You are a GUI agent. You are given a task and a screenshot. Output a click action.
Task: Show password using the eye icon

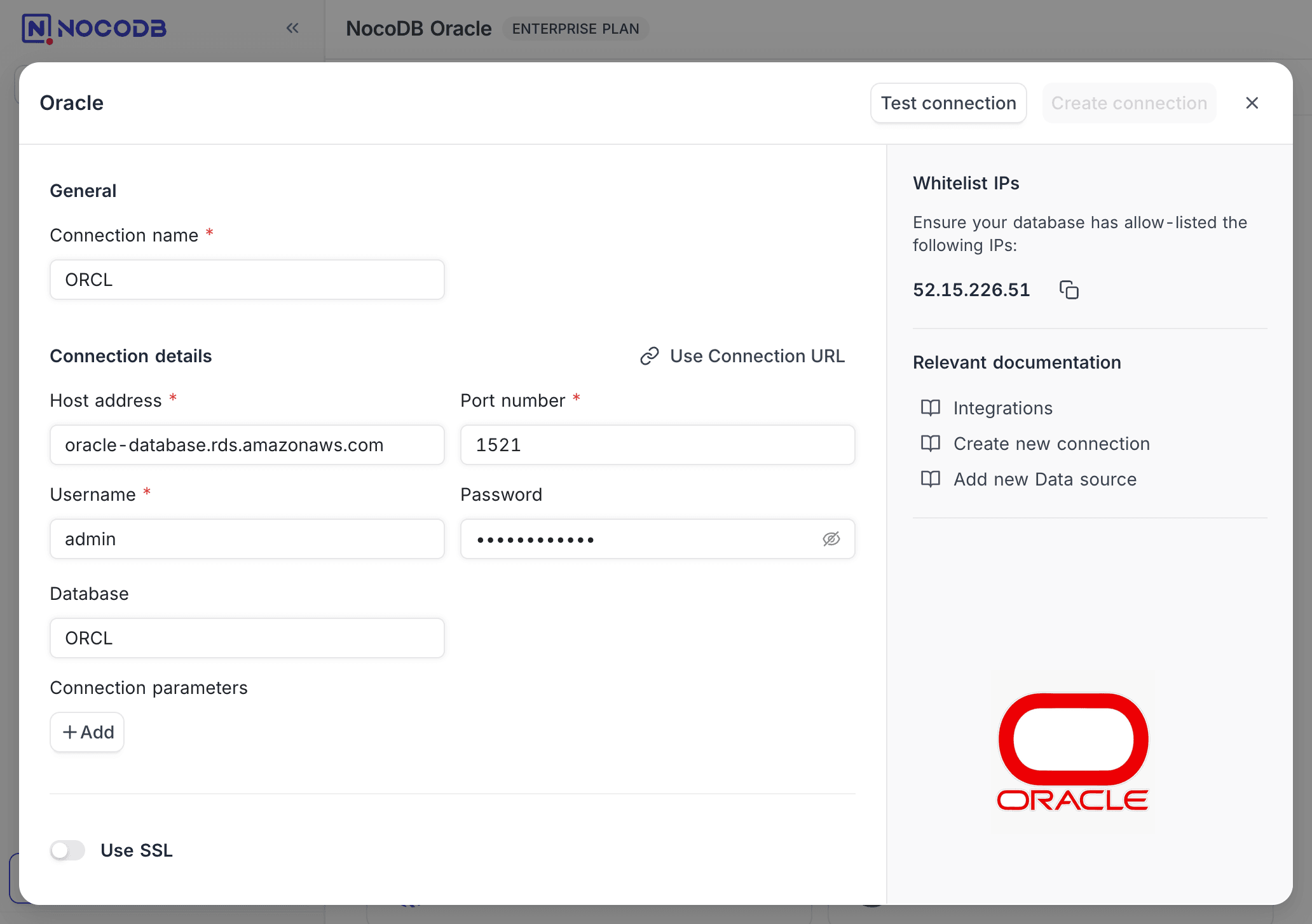tap(831, 539)
